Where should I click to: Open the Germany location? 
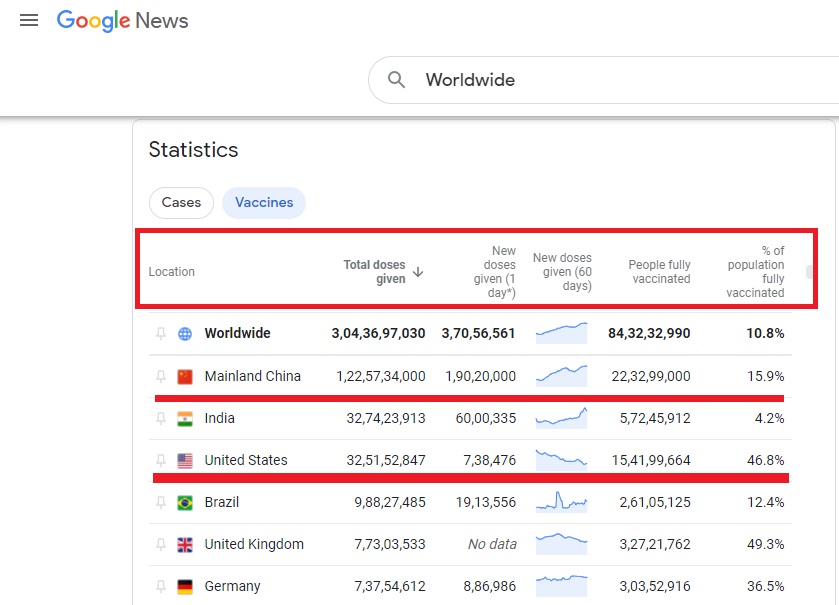click(232, 586)
